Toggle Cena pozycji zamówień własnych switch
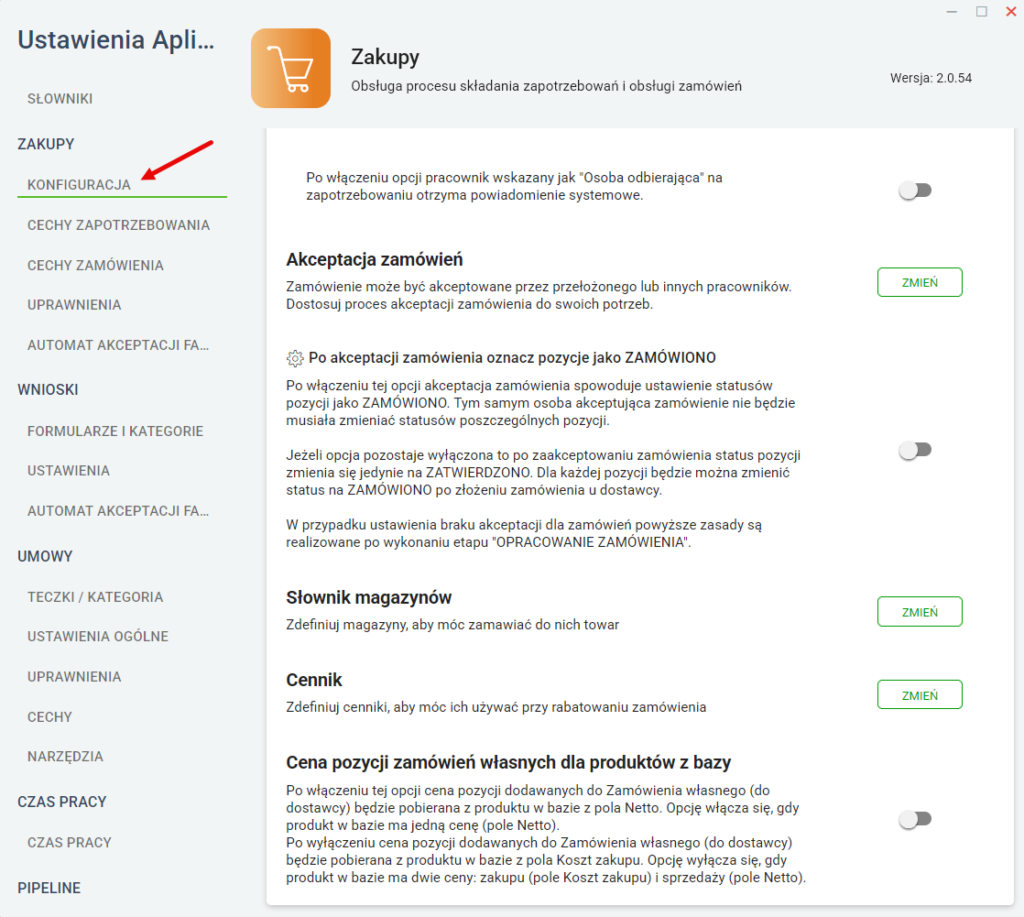The image size is (1024, 917). 915,819
